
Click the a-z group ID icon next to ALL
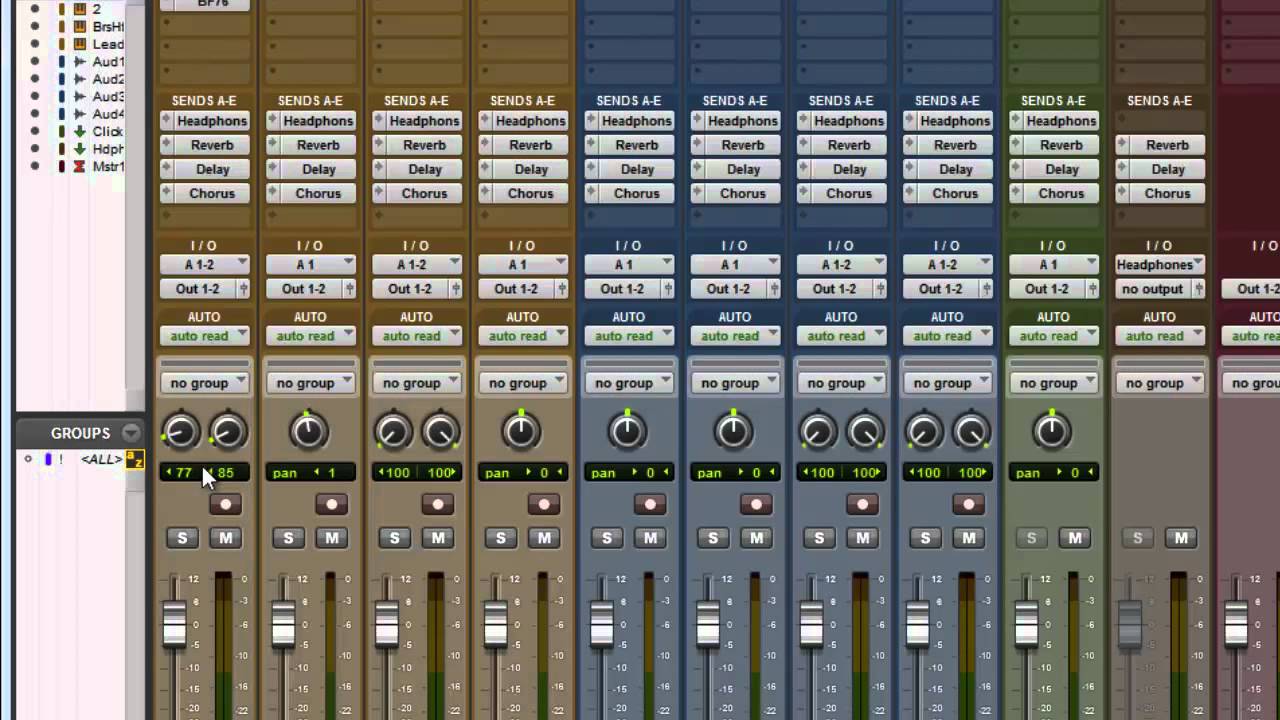point(134,460)
